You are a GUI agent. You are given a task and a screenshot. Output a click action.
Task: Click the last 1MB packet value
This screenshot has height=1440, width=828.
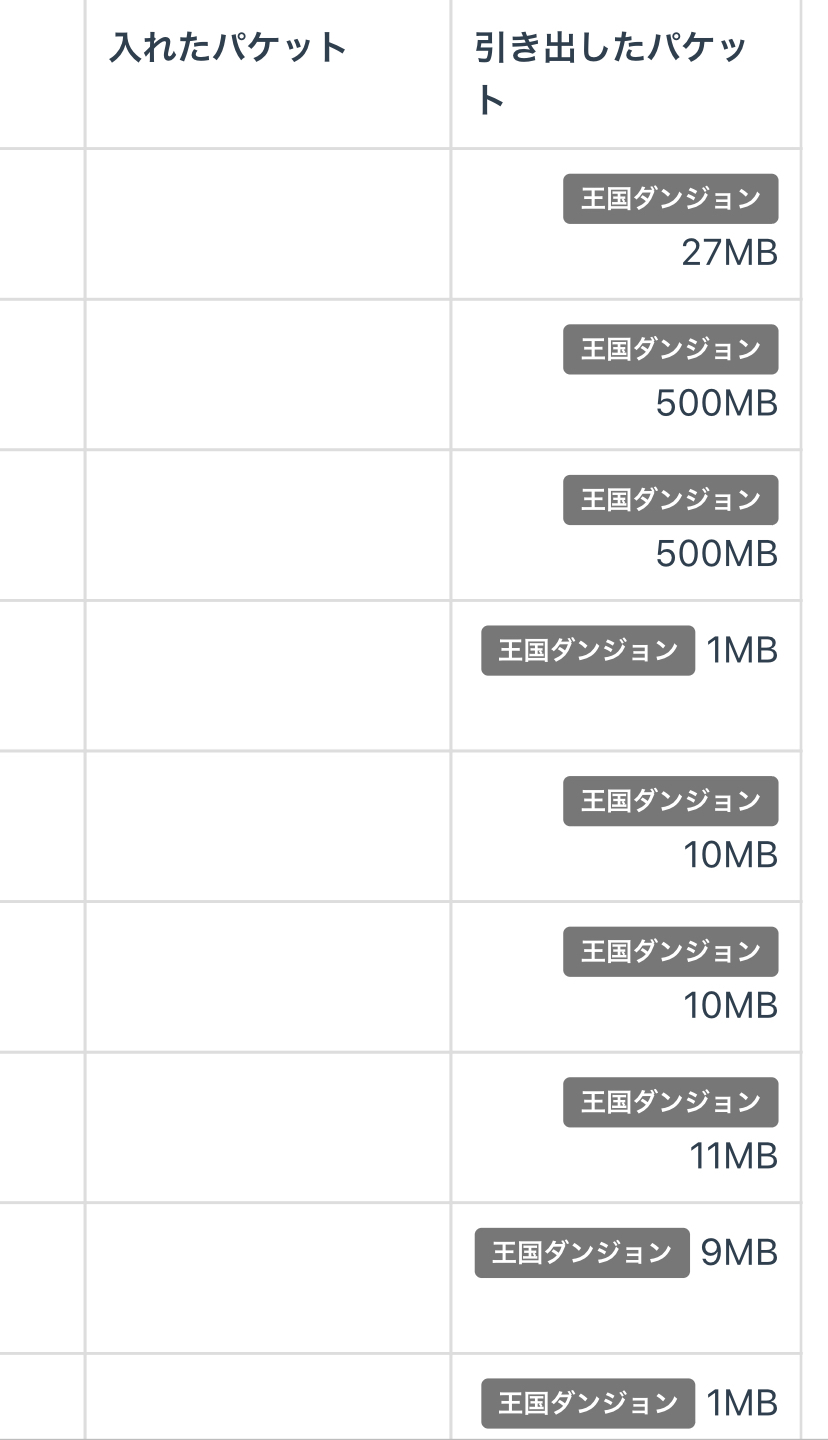tap(742, 1403)
